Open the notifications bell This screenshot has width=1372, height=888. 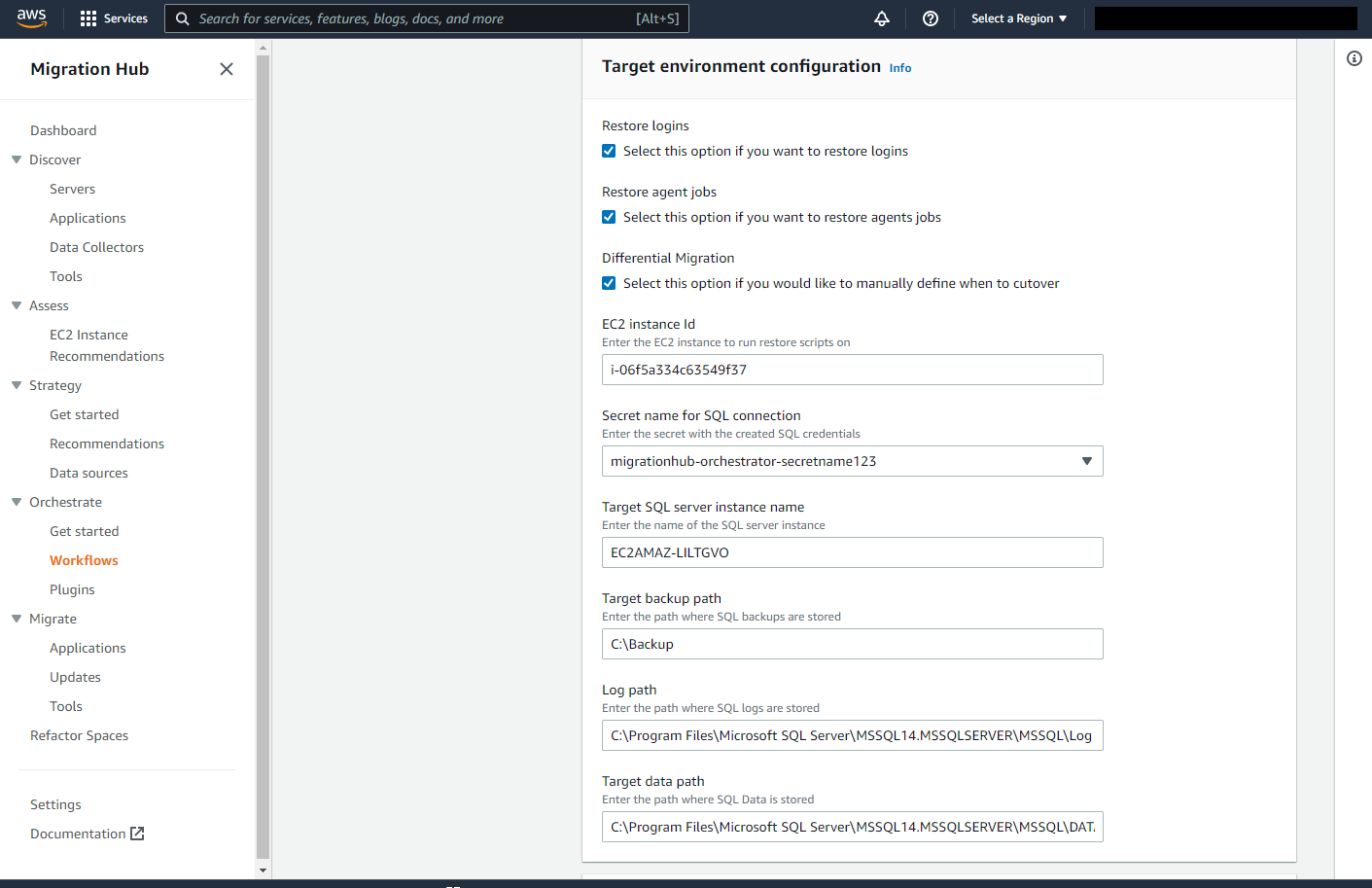coord(882,18)
